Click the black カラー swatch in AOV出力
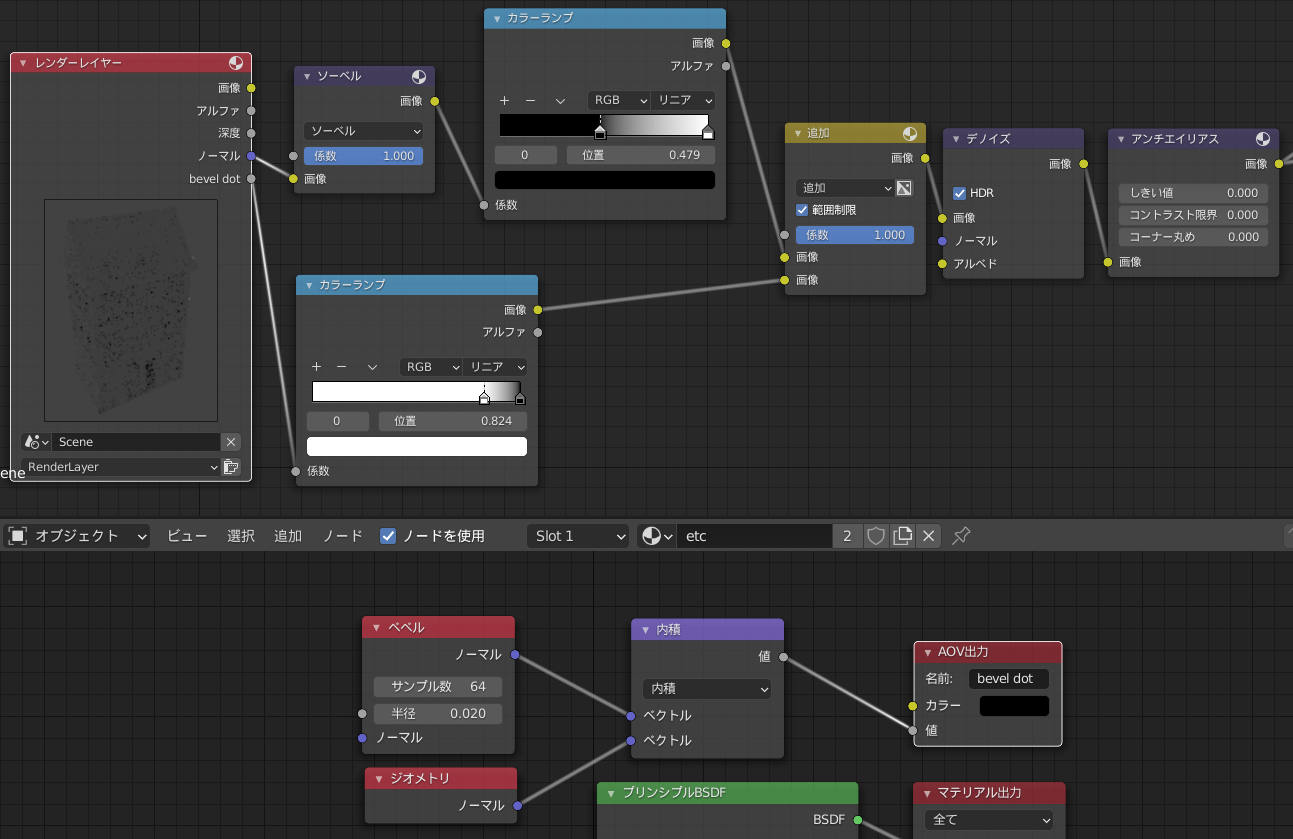This screenshot has width=1293, height=839. [x=1014, y=706]
